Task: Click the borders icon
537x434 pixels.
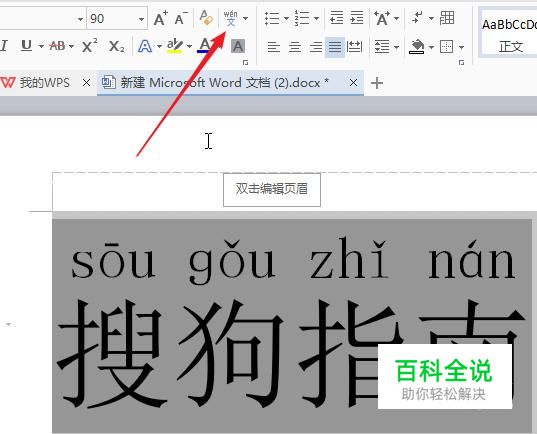Action: 446,47
